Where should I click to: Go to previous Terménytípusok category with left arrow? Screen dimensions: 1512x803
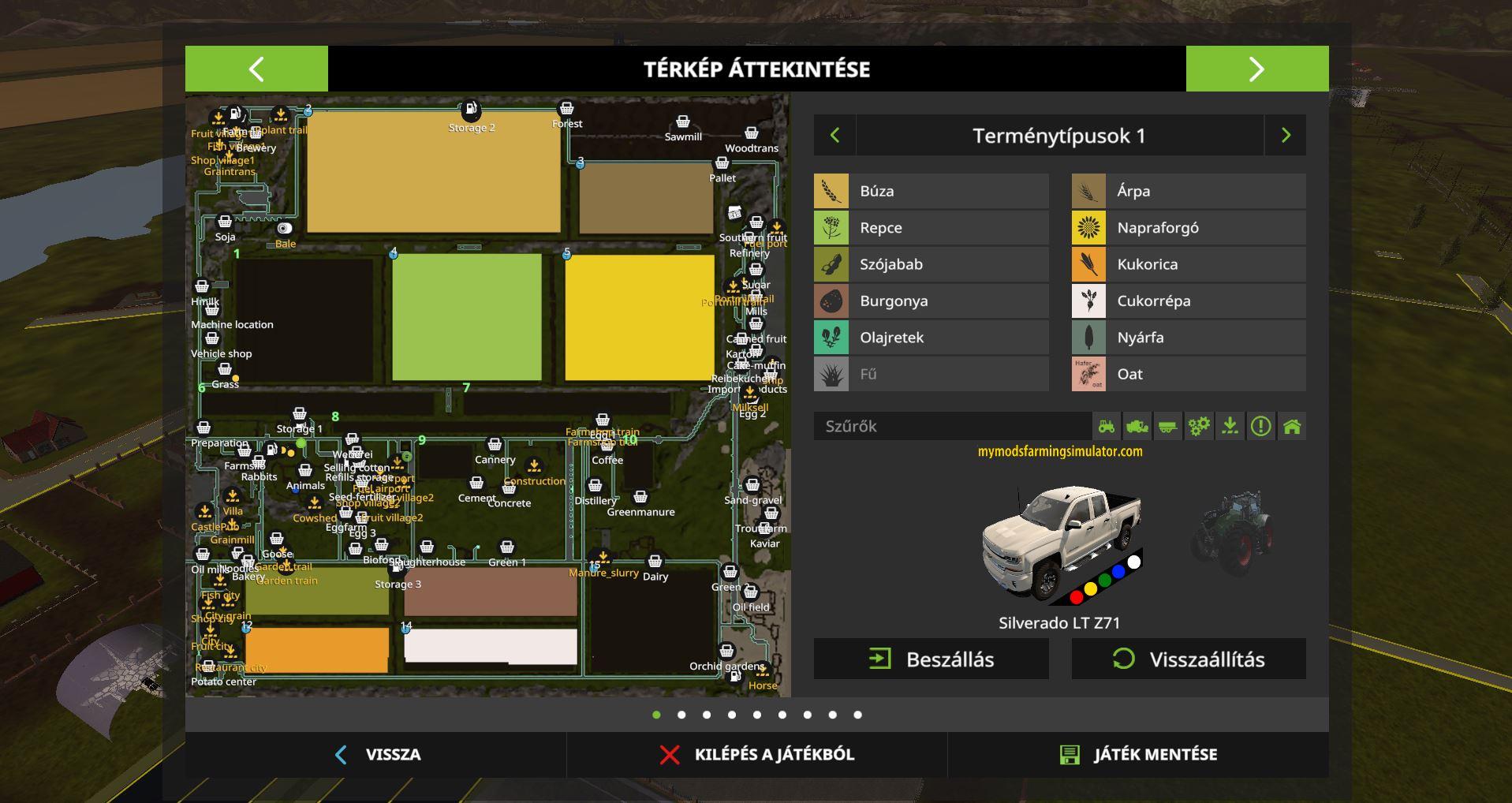pyautogui.click(x=834, y=136)
